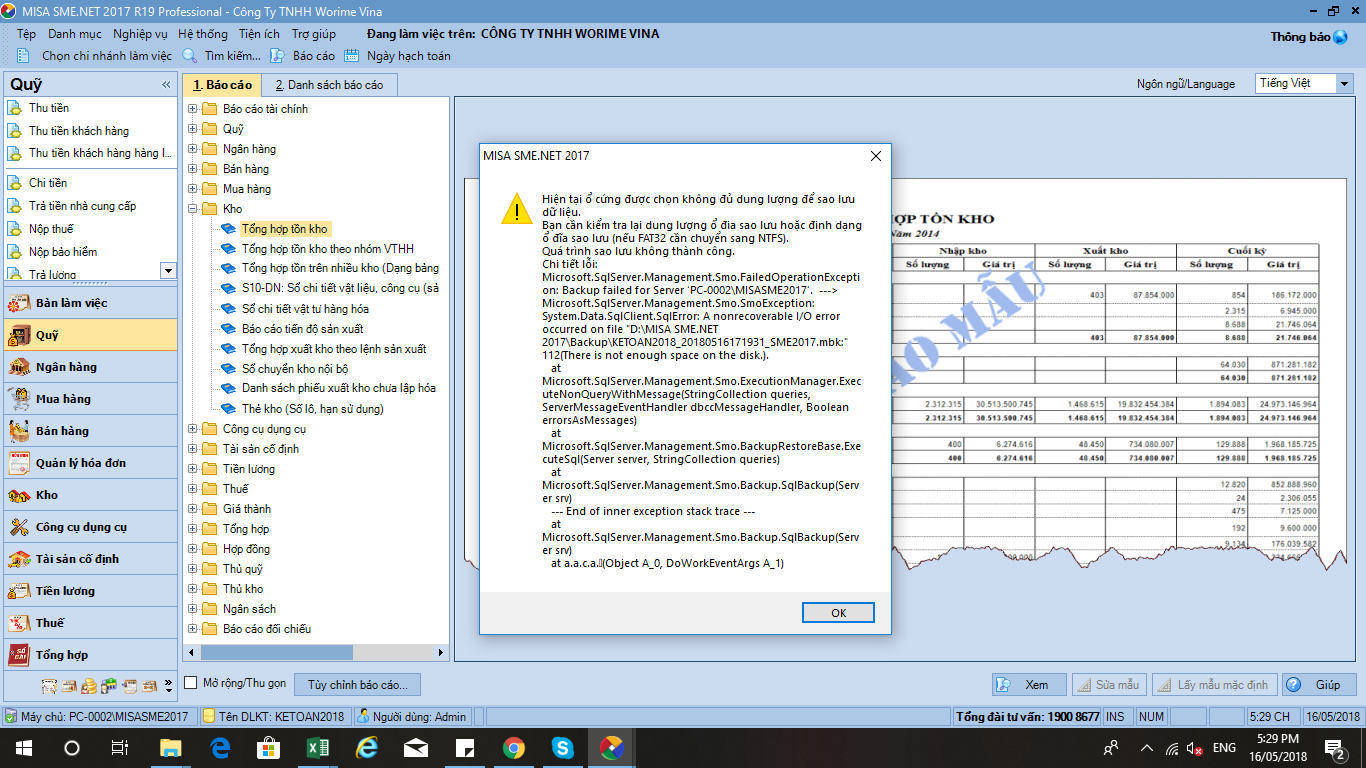The height and width of the screenshot is (768, 1366).
Task: Click Tổng đài tư vấn 1900 8677 text
Action: tap(1028, 717)
